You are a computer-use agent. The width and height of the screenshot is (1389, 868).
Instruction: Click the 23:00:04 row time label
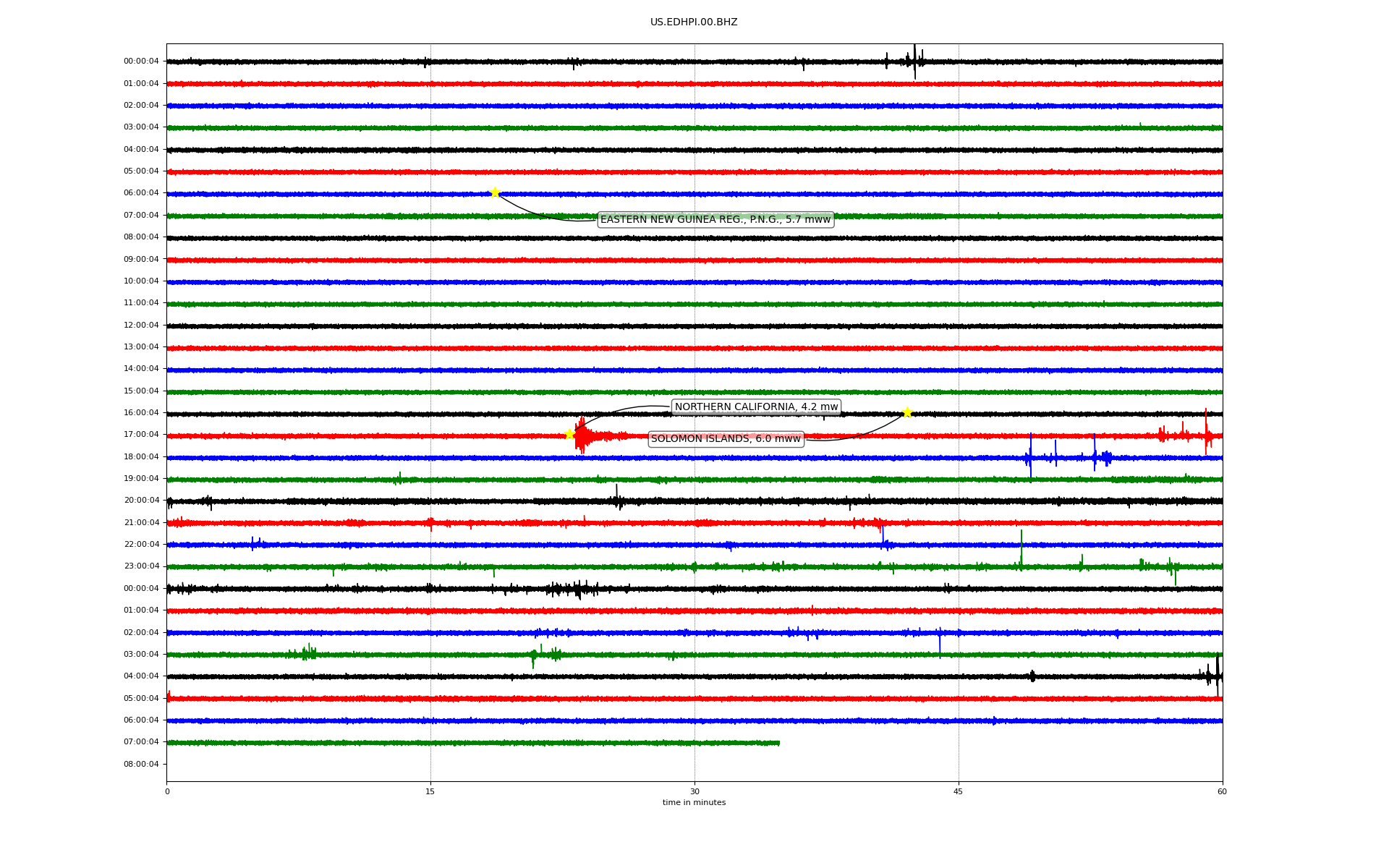tap(141, 566)
